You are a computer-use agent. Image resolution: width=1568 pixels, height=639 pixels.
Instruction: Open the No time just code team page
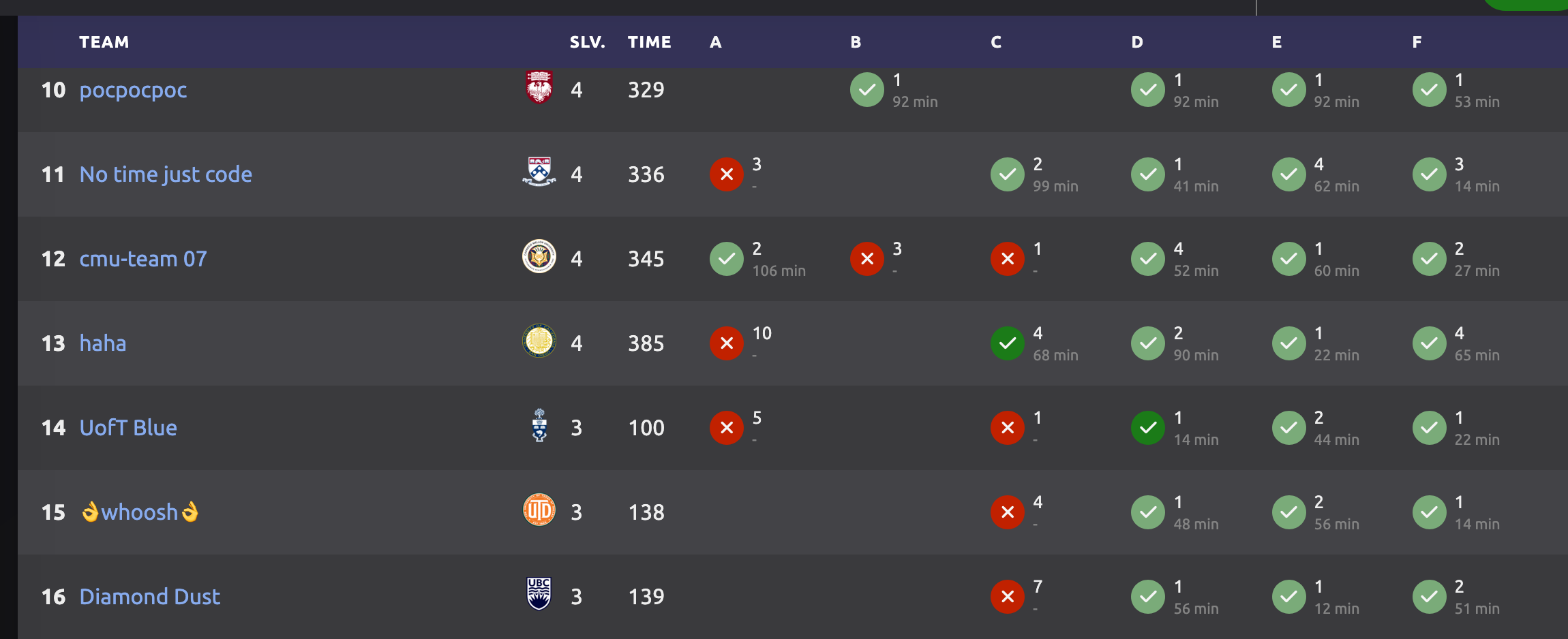point(166,174)
